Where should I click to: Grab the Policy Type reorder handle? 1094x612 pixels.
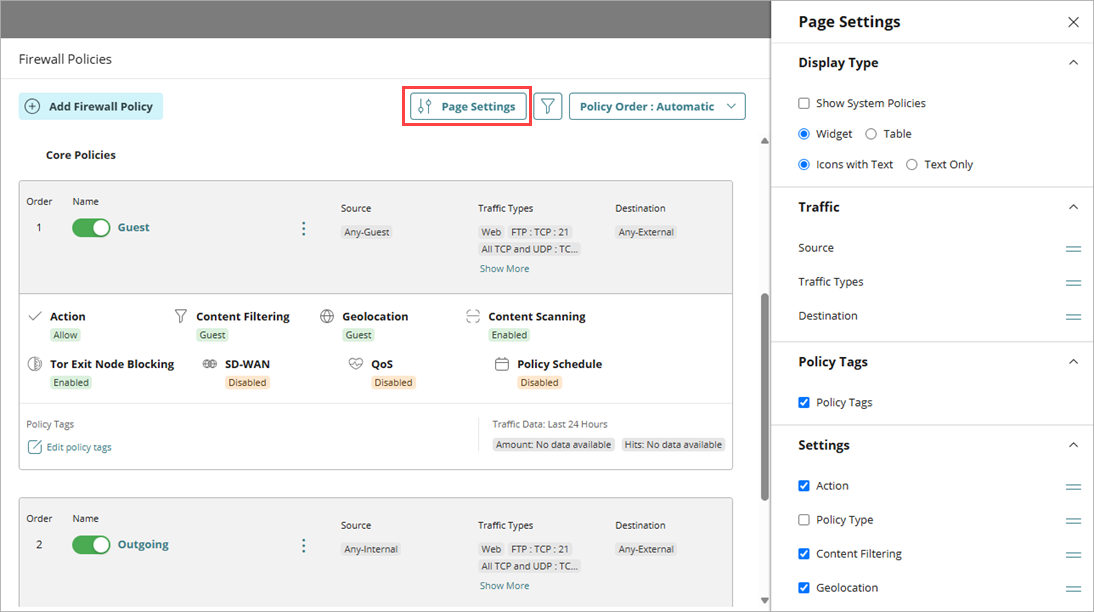tap(1073, 521)
